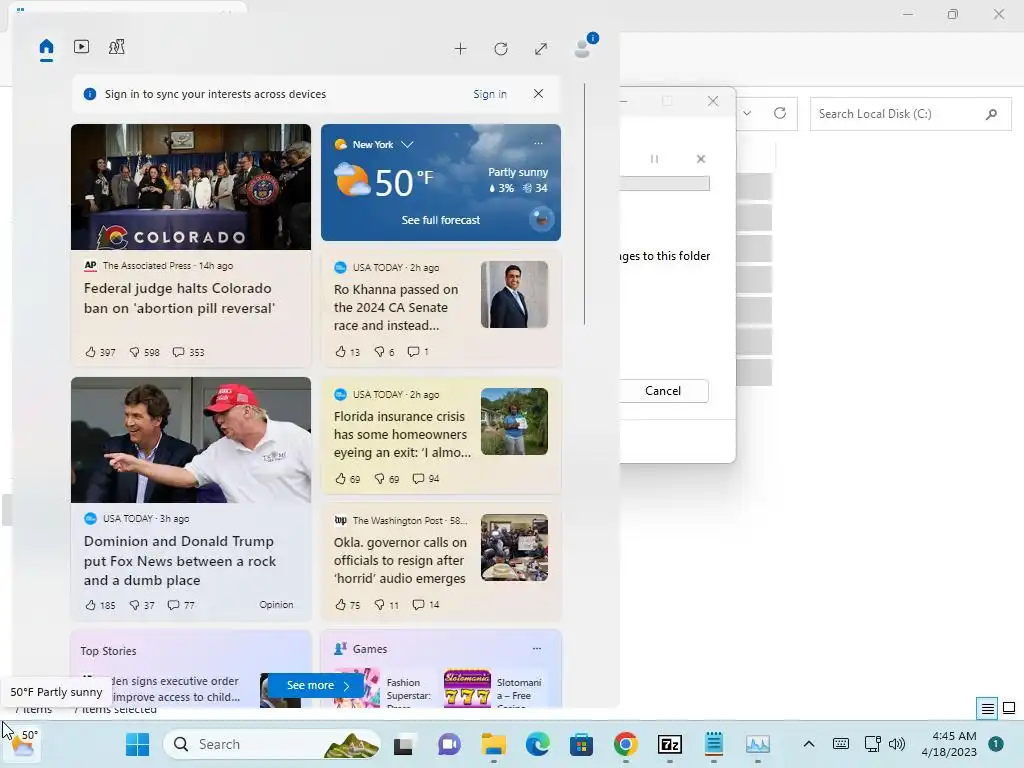
Task: Click the taskbar weather widget button
Action: [x=22, y=743]
